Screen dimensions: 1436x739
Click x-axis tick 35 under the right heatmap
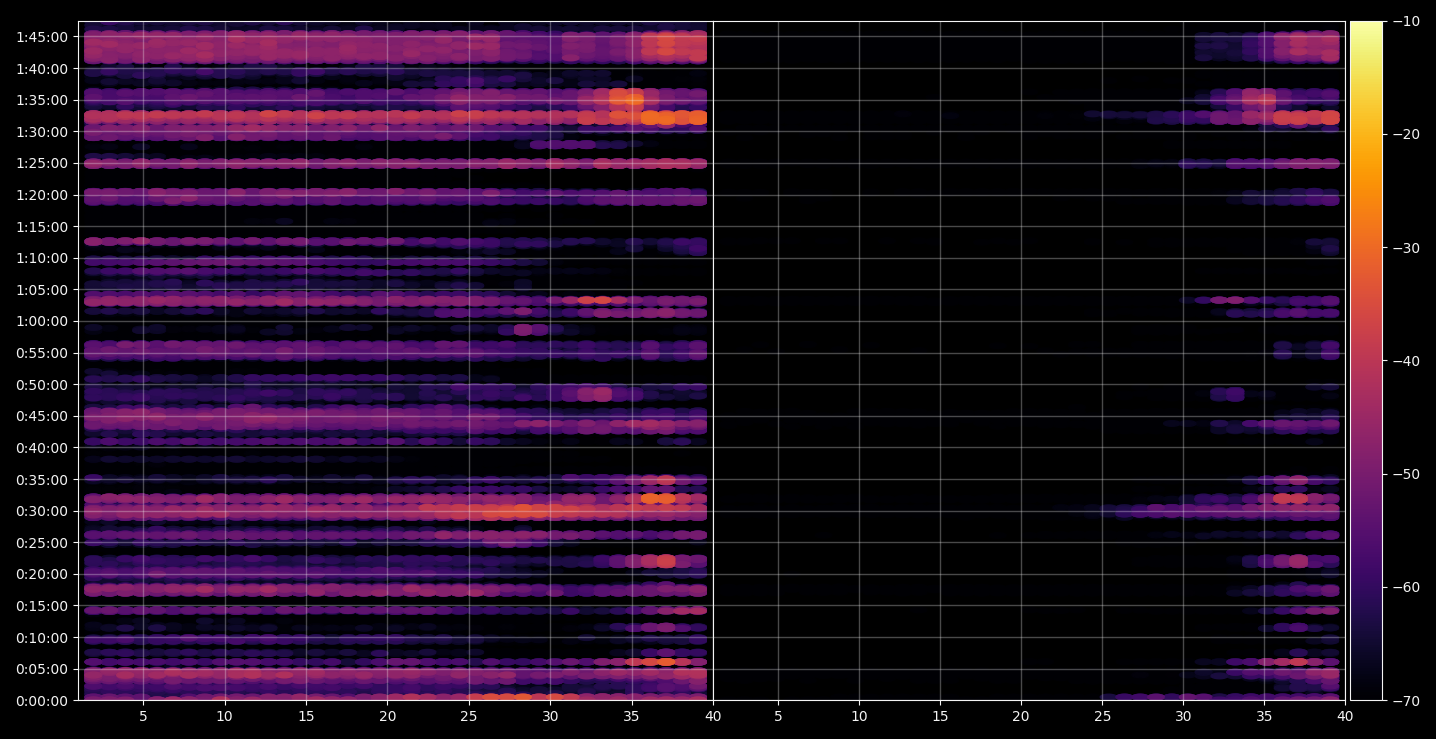click(x=1264, y=716)
